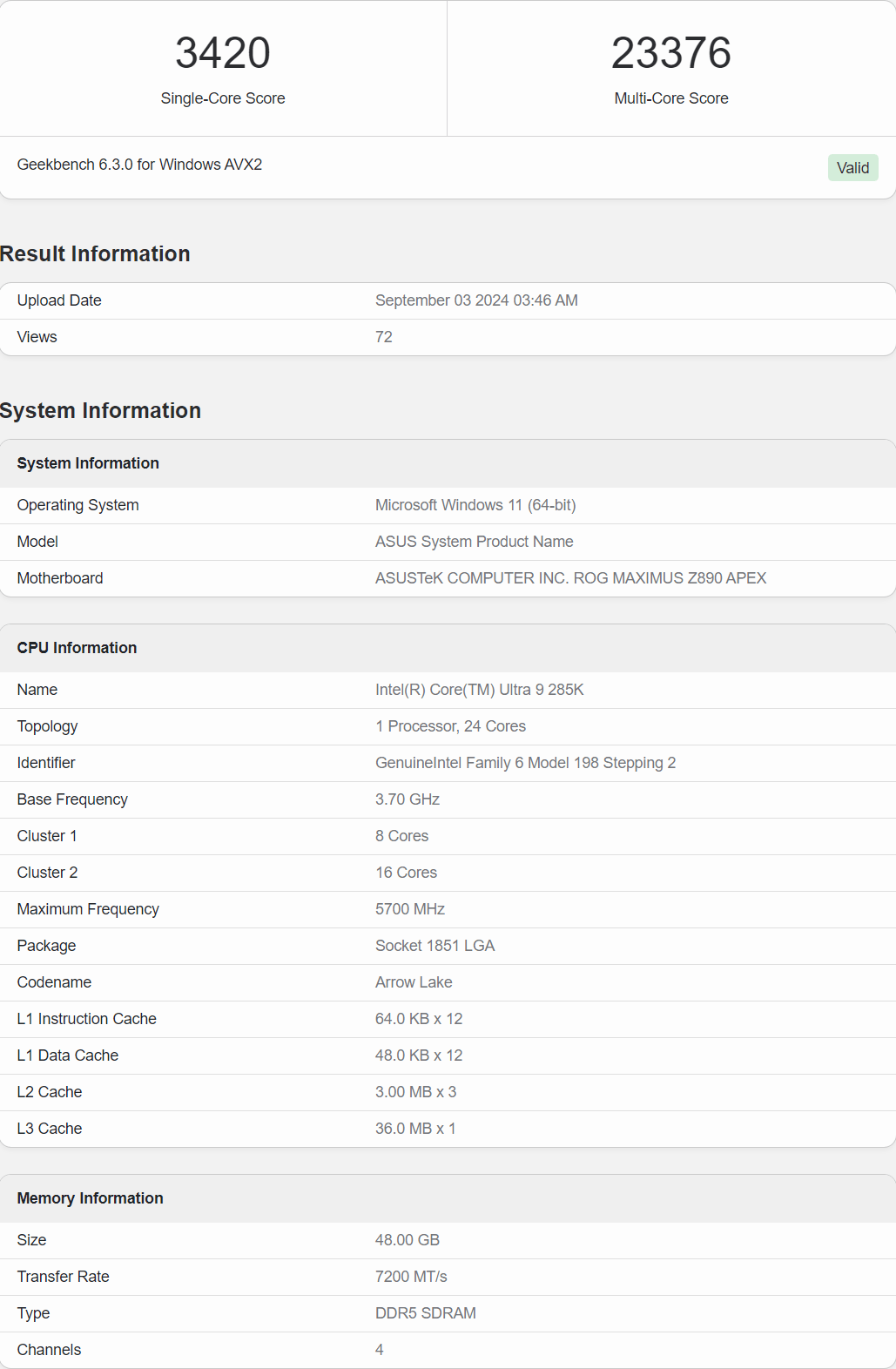Click the Geekbench 6.3.0 version text
896x1369 pixels.
pyautogui.click(x=139, y=165)
